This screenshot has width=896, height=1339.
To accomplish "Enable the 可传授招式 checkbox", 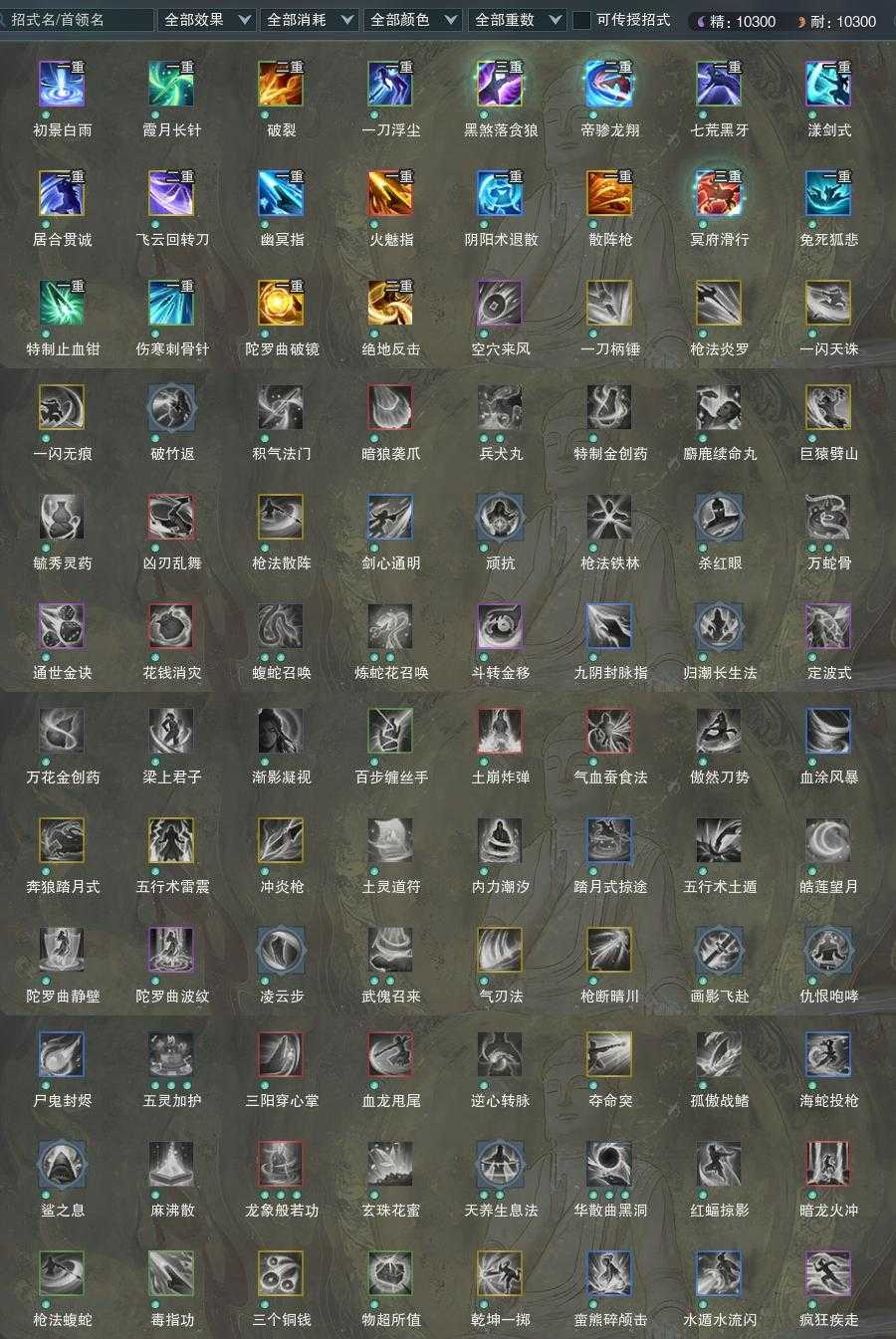I will [x=582, y=20].
